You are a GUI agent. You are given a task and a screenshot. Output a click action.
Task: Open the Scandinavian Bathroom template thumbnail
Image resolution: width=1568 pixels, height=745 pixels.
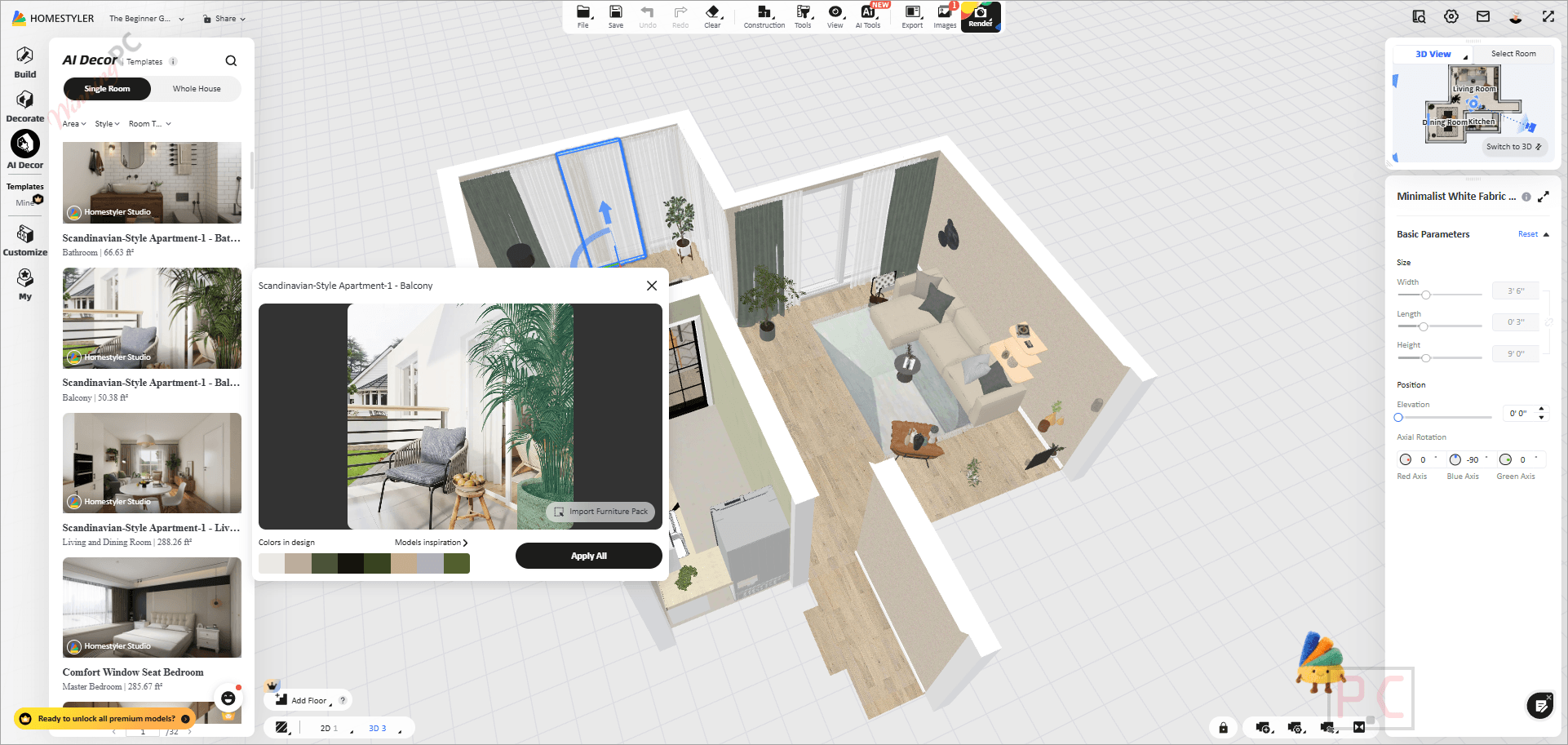(152, 183)
